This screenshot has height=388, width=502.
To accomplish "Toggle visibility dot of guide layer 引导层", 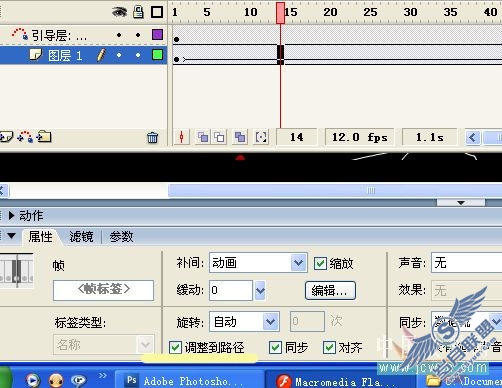I will pyautogui.click(x=119, y=35).
